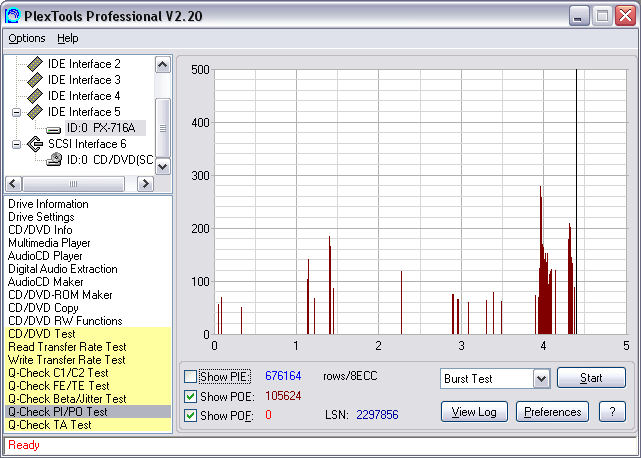This screenshot has height=458, width=641.
Task: Select Read Transfer Rate Test
Action: pyautogui.click(x=88, y=347)
